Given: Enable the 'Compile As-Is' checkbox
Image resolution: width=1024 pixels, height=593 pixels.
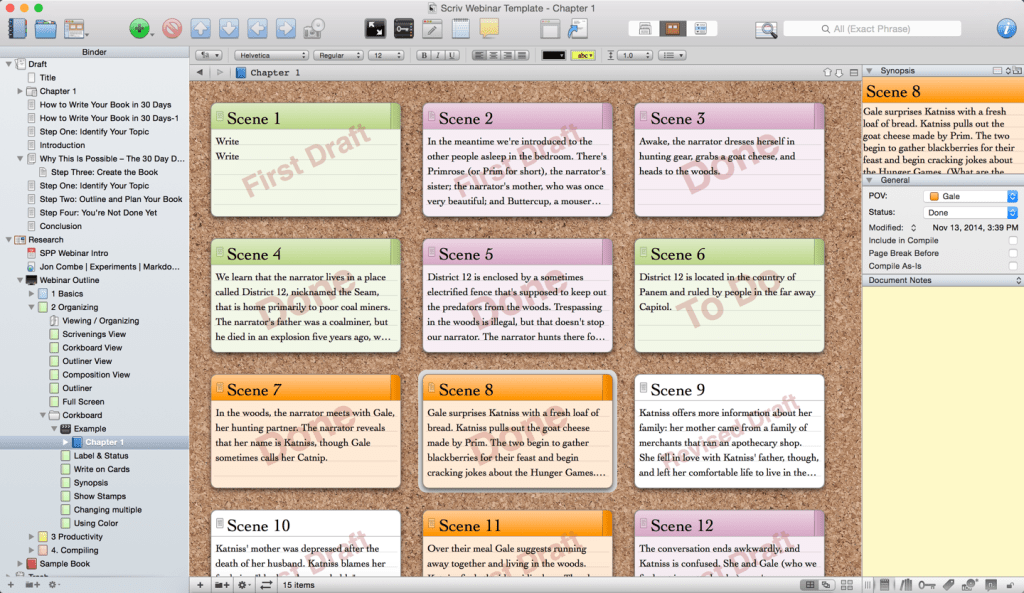Looking at the screenshot, I should click(1013, 265).
